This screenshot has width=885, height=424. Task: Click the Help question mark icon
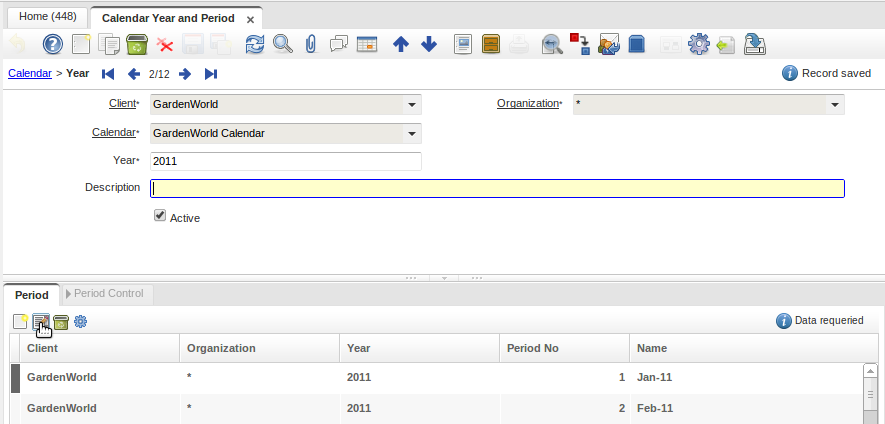tap(53, 44)
